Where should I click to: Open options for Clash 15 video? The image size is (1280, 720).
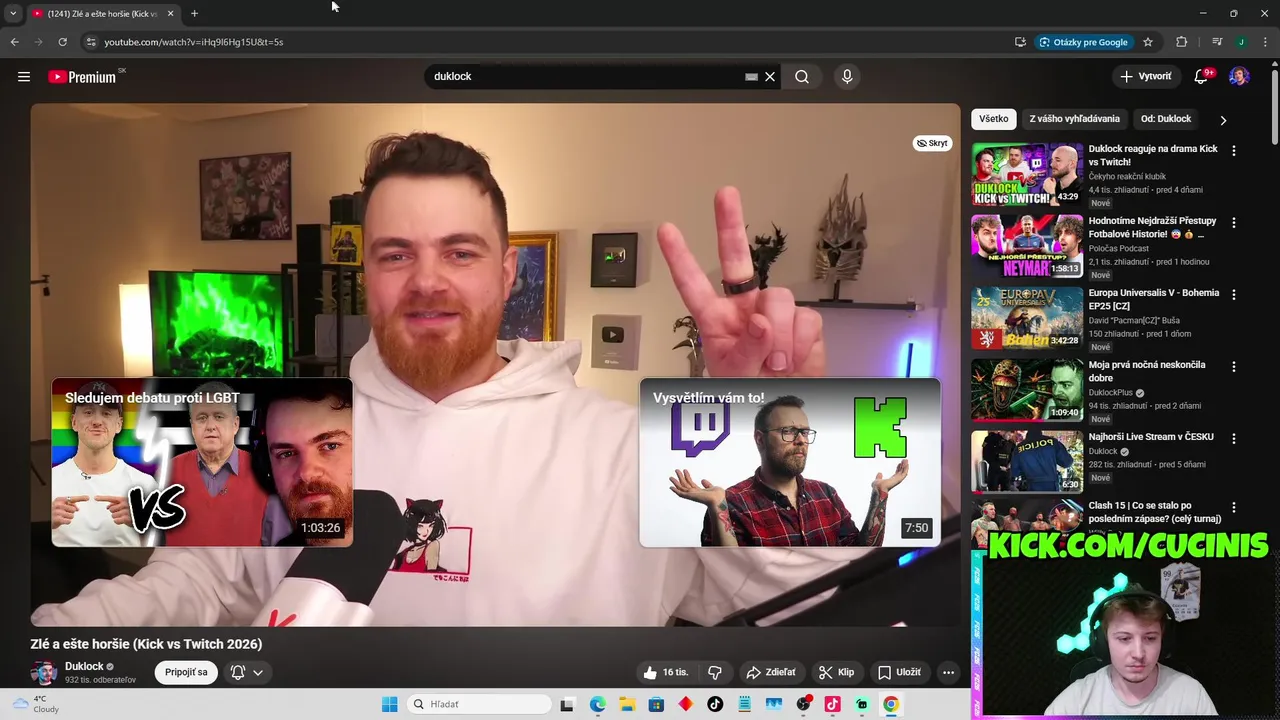(x=1233, y=508)
